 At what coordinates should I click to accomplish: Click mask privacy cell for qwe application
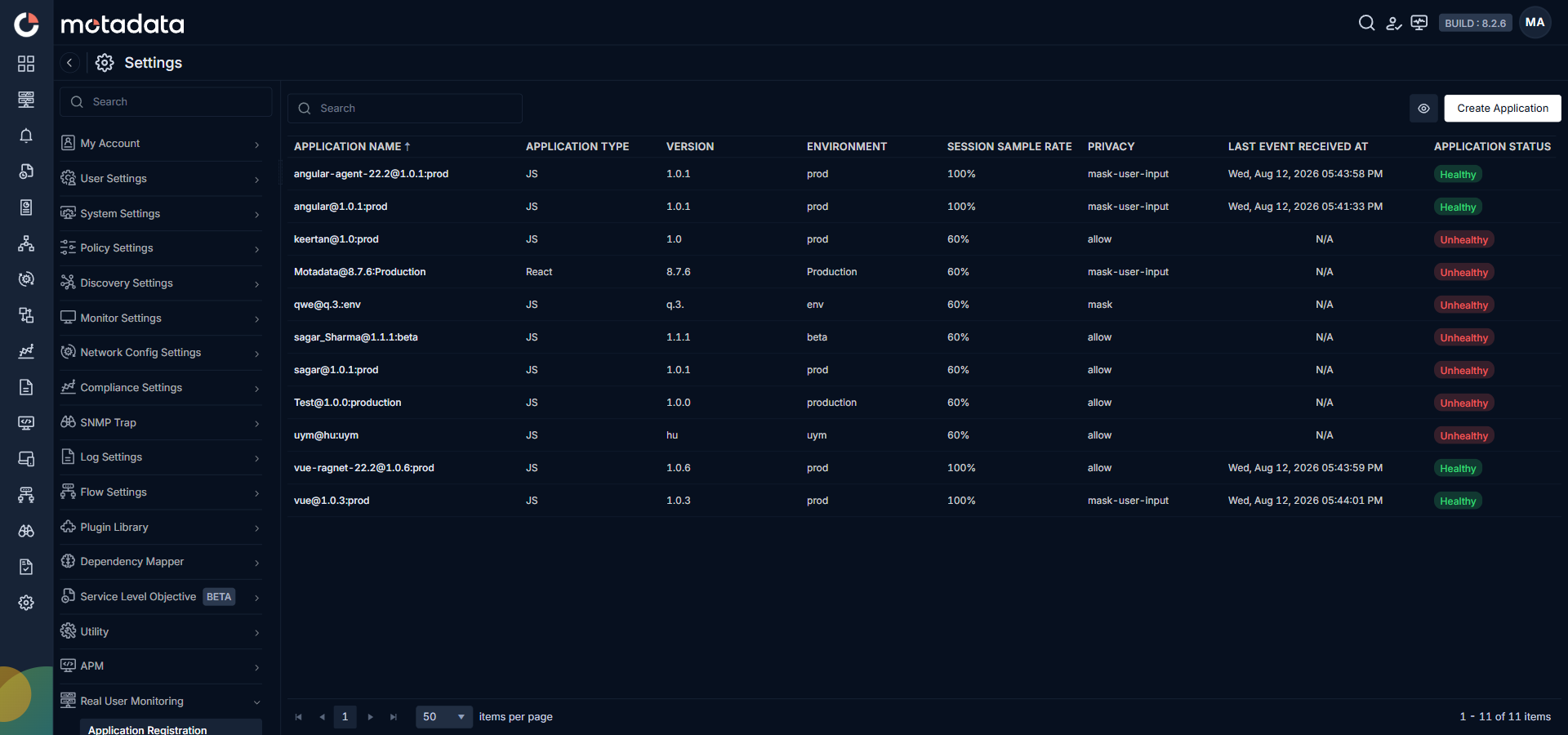(x=1100, y=305)
